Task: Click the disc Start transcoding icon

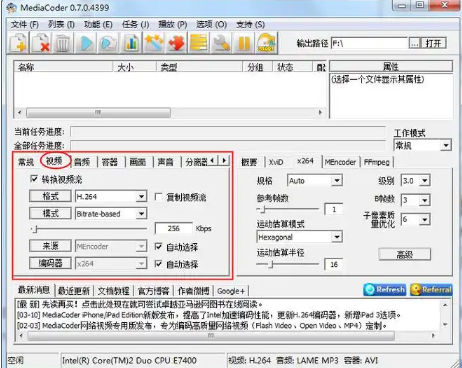Action: 267,43
